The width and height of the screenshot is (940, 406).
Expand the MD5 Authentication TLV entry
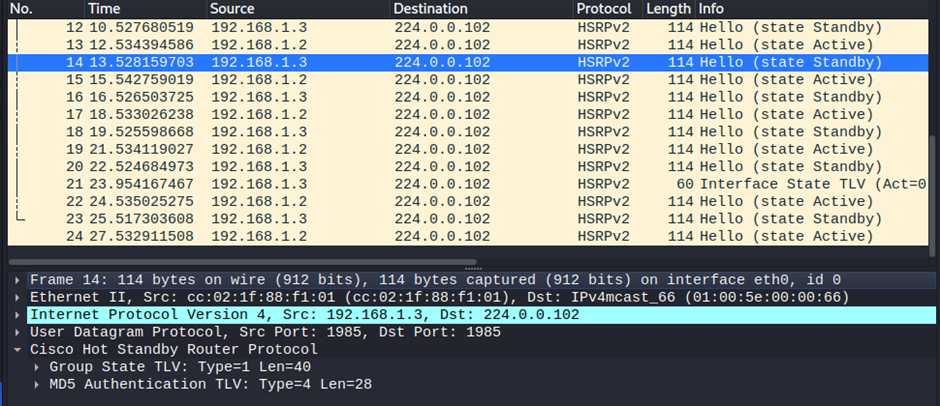pyautogui.click(x=37, y=384)
